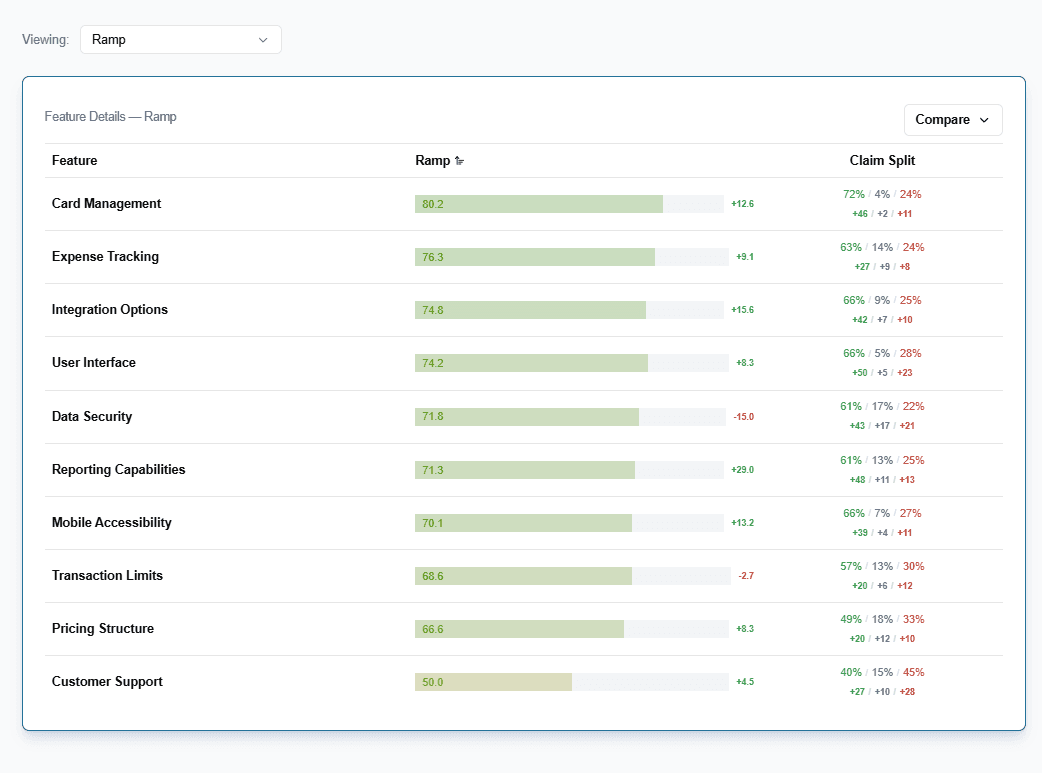Screen dimensions: 1042x773
Task: Click the 72% positive claim for Card Management
Action: coord(854,194)
